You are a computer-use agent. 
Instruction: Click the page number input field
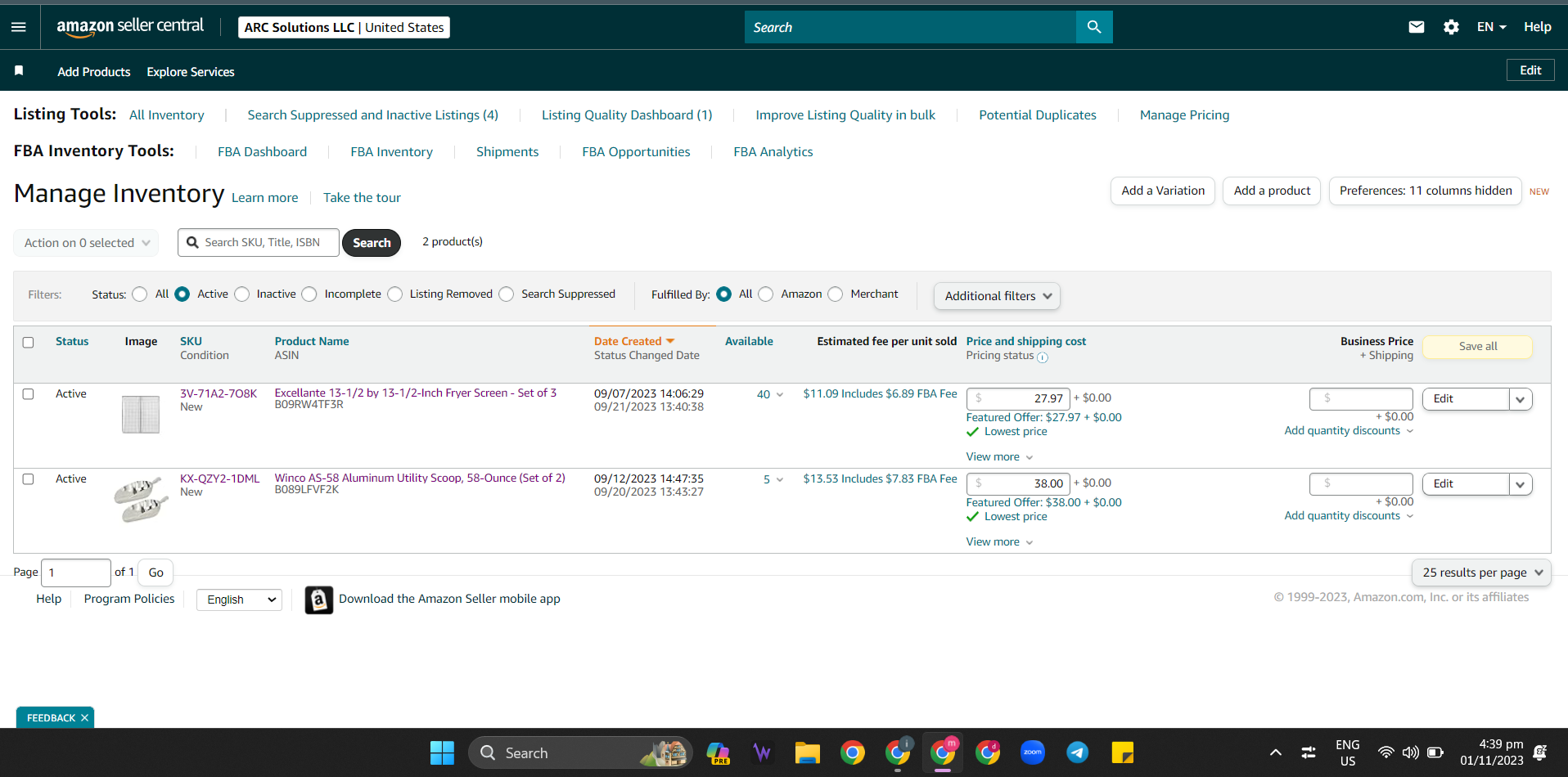[x=76, y=573]
